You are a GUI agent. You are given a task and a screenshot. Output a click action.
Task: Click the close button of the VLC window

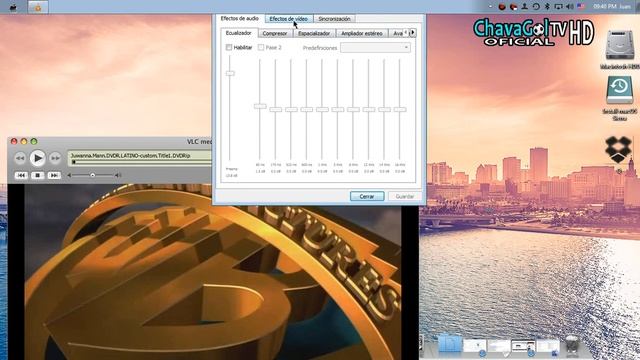click(14, 141)
